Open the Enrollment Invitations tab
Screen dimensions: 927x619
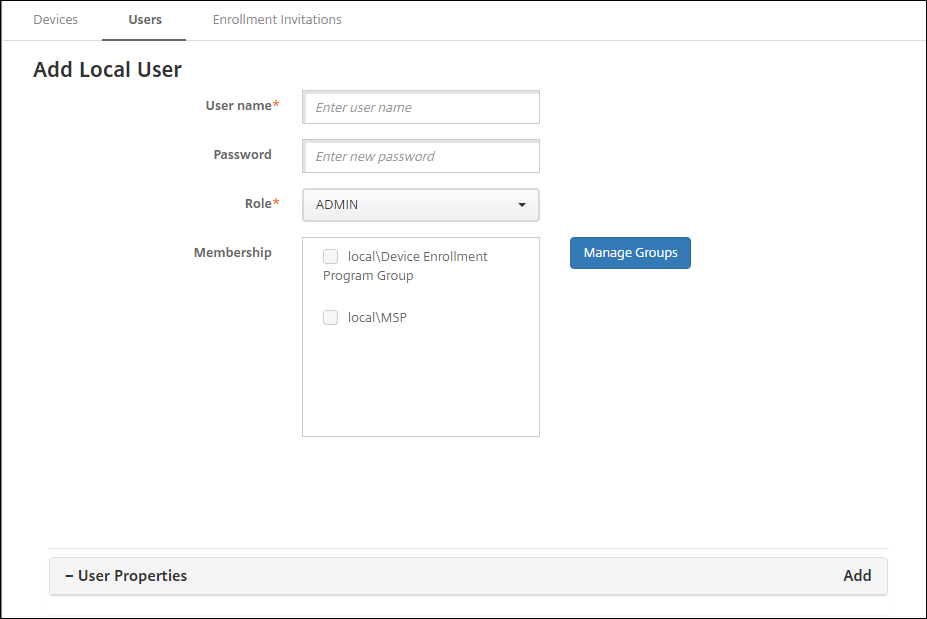coord(277,20)
